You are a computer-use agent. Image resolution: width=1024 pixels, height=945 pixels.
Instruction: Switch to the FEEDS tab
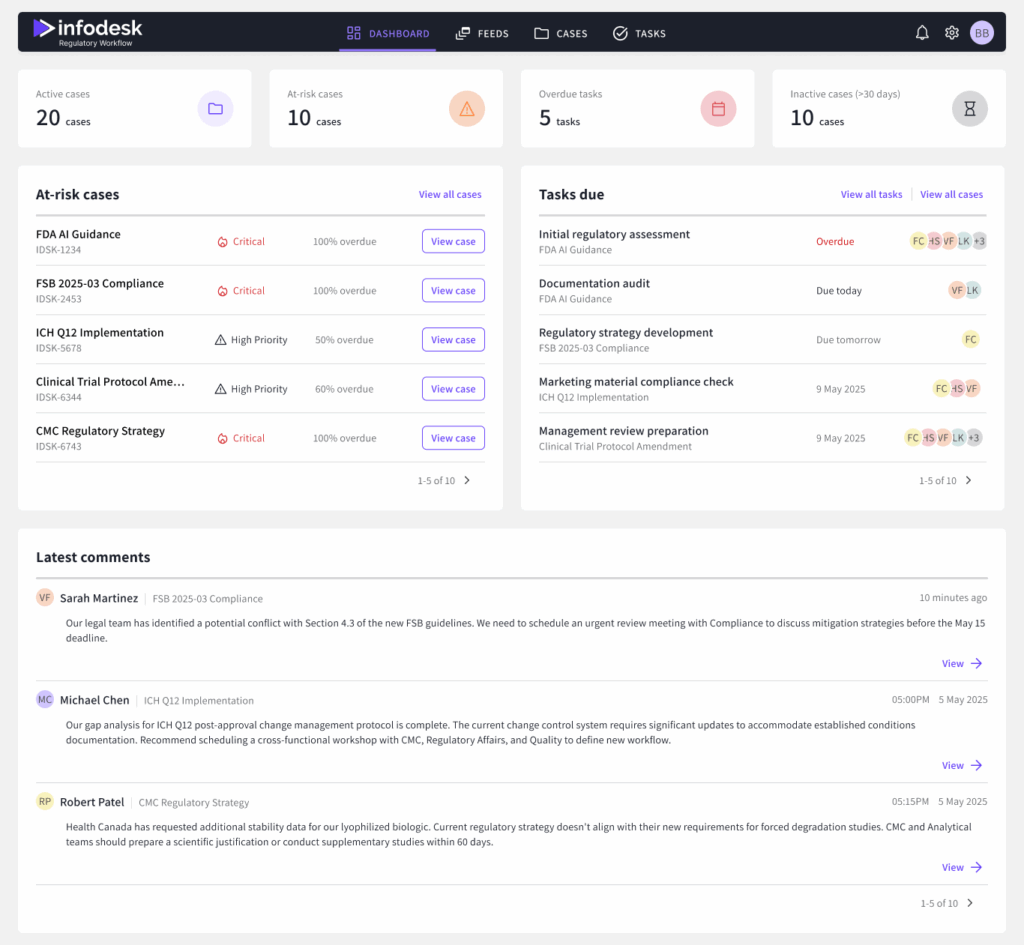click(x=482, y=33)
